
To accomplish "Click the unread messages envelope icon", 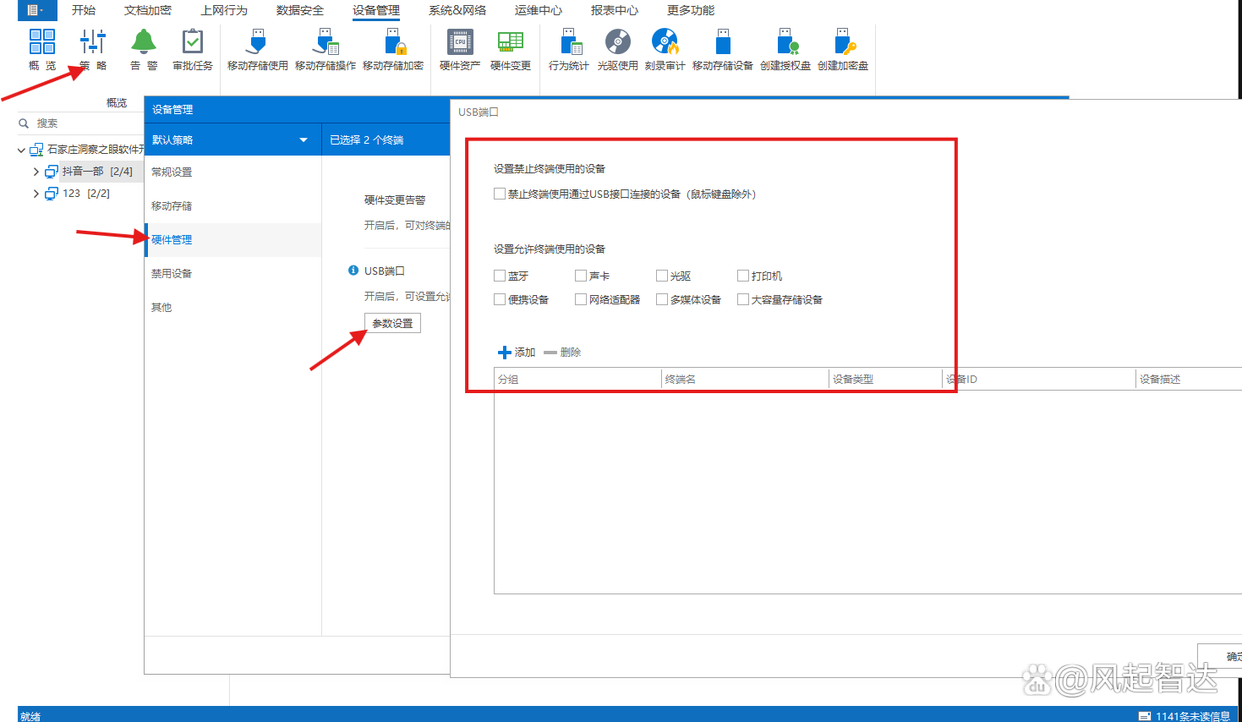I will [x=1144, y=716].
